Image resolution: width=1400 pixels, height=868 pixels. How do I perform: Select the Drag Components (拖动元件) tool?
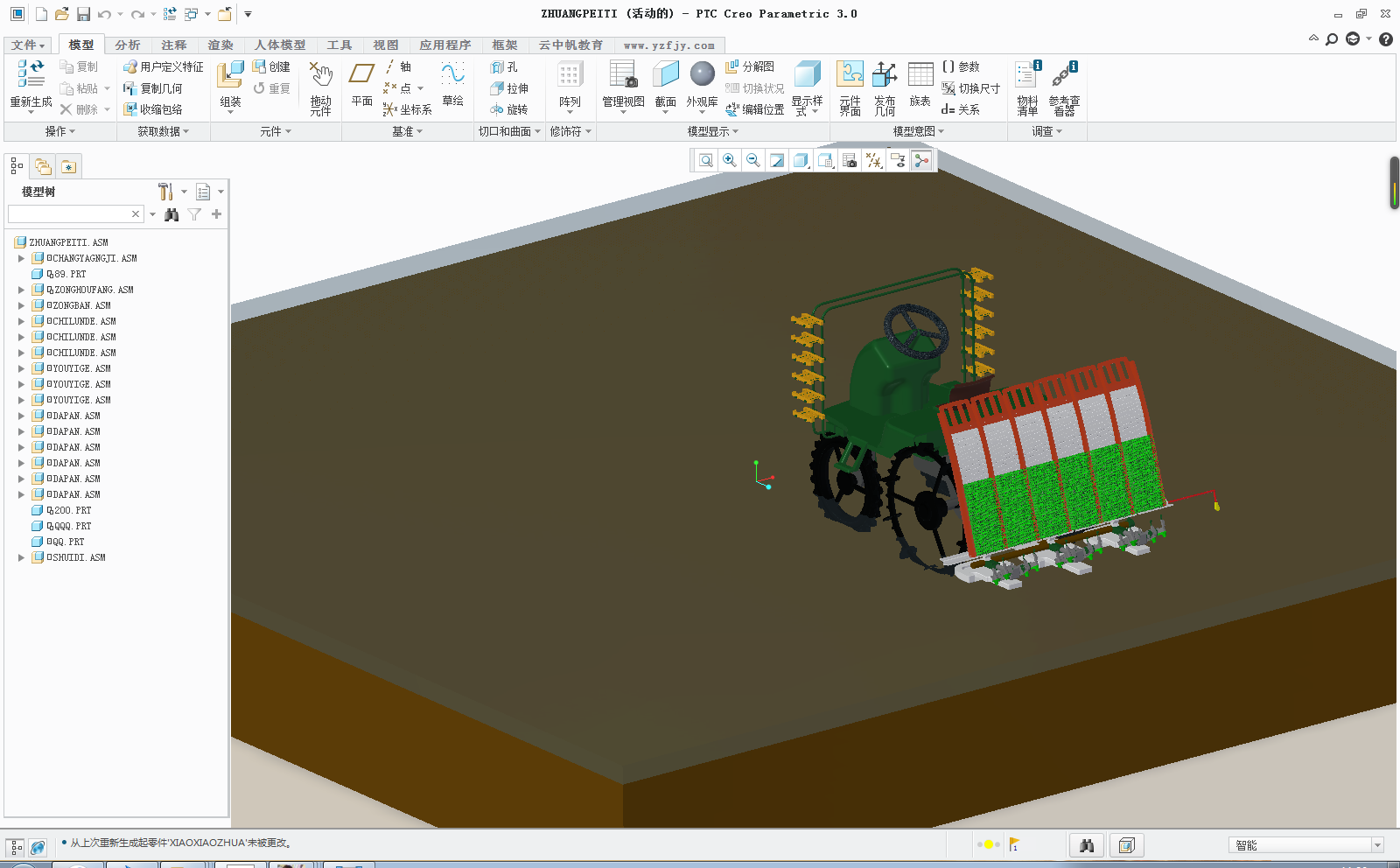pos(321,88)
